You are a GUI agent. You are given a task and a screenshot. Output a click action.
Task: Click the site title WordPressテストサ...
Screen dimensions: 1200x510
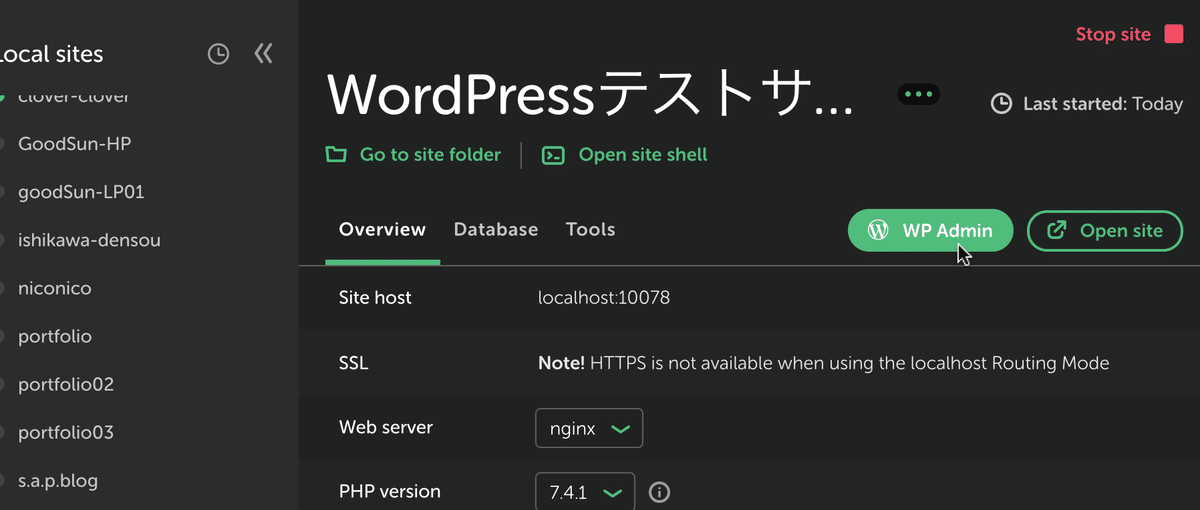590,95
